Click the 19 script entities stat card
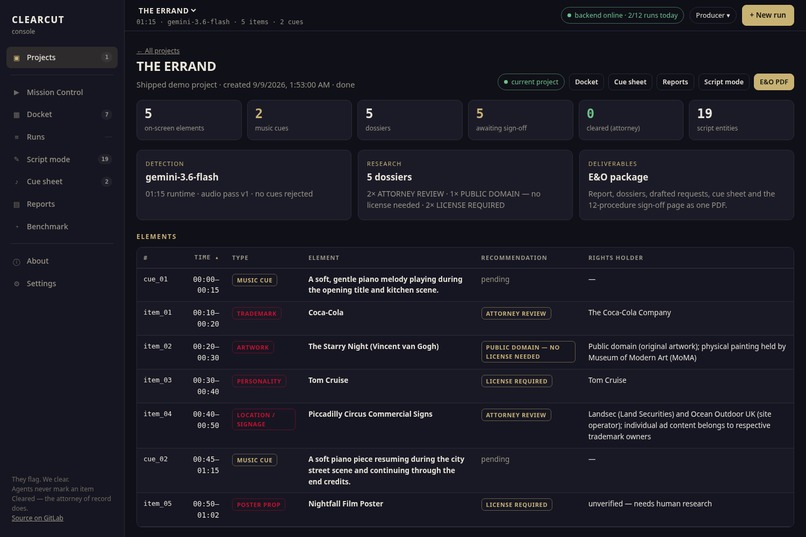The height and width of the screenshot is (537, 806). pyautogui.click(x=741, y=120)
